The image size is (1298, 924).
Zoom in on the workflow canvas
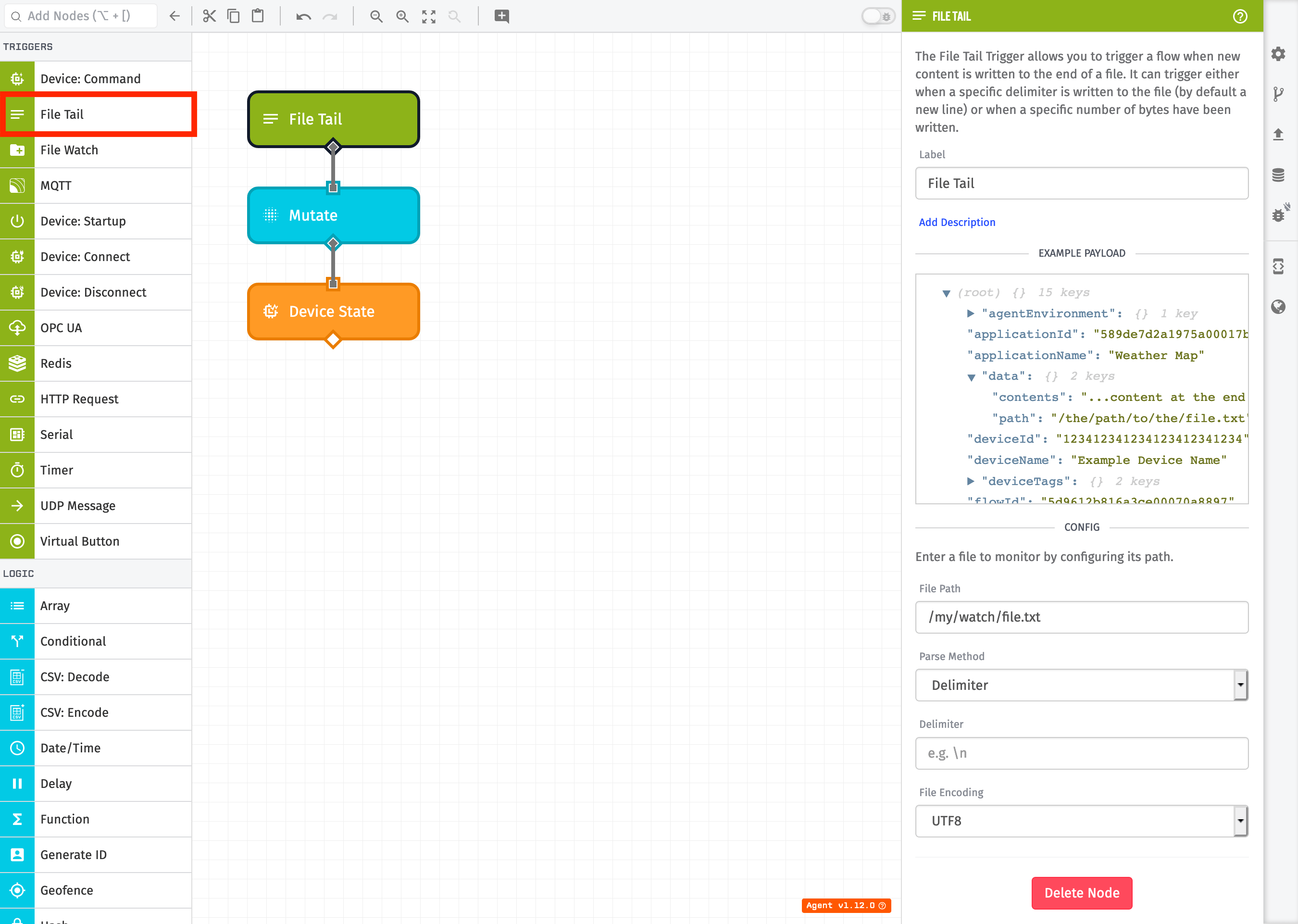(x=402, y=16)
